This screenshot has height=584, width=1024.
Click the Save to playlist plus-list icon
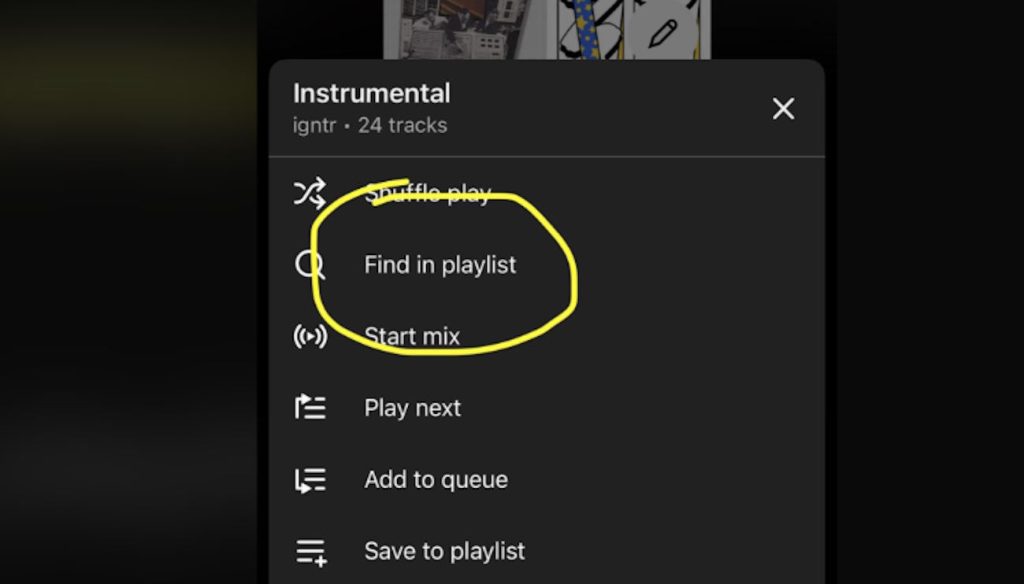pyautogui.click(x=310, y=551)
